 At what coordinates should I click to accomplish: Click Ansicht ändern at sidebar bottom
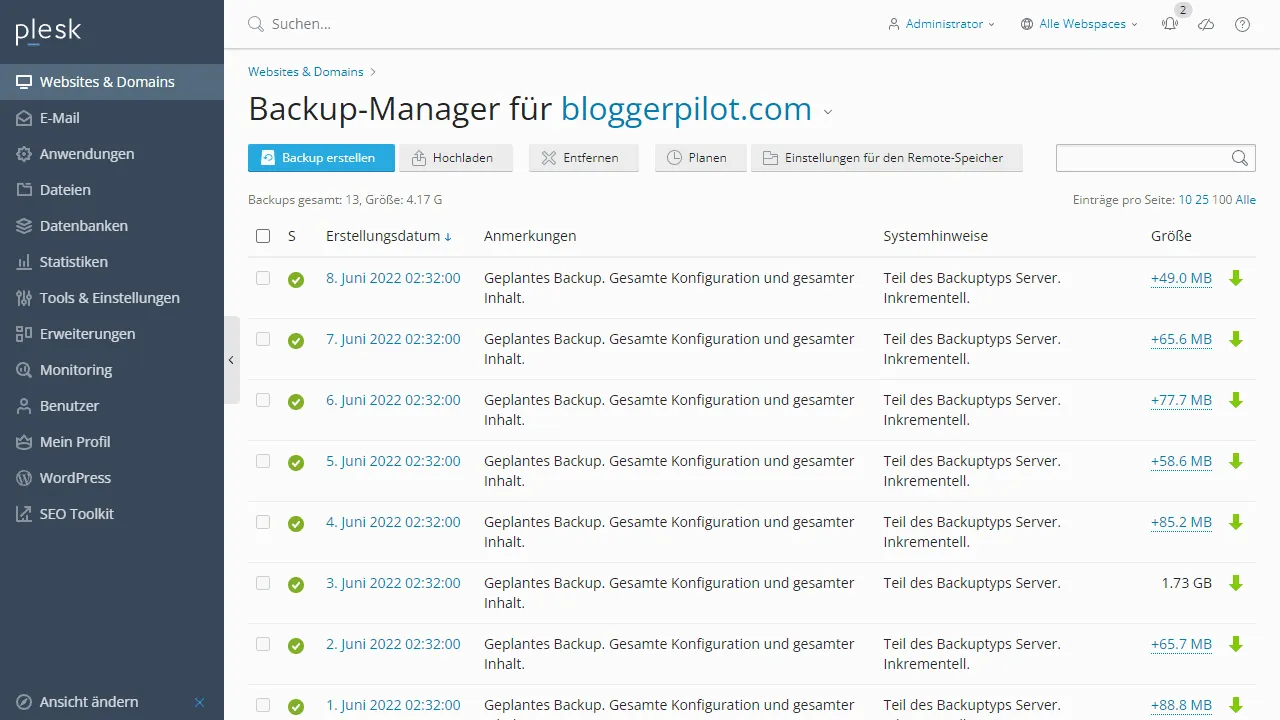[89, 702]
